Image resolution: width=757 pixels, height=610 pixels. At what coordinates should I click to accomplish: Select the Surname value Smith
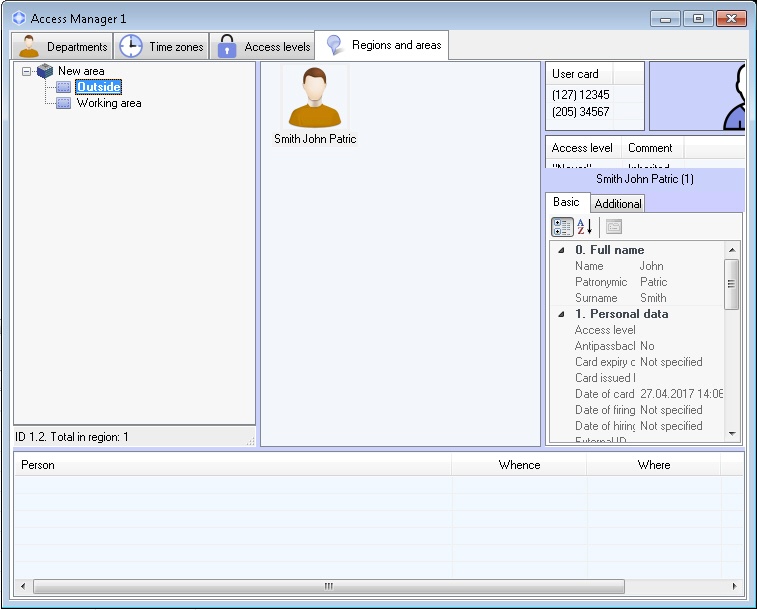653,298
